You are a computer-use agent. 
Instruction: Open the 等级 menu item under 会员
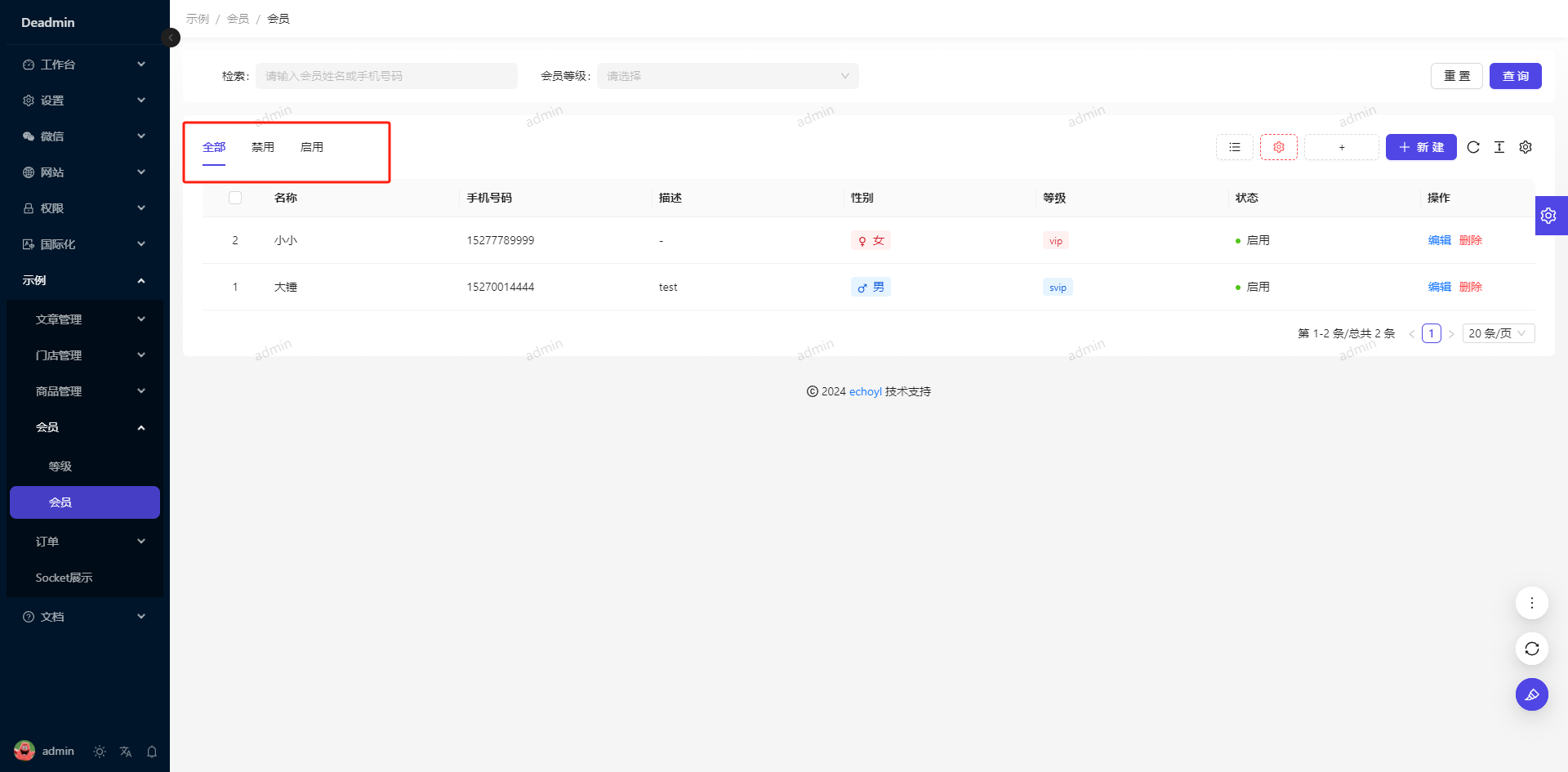(60, 466)
